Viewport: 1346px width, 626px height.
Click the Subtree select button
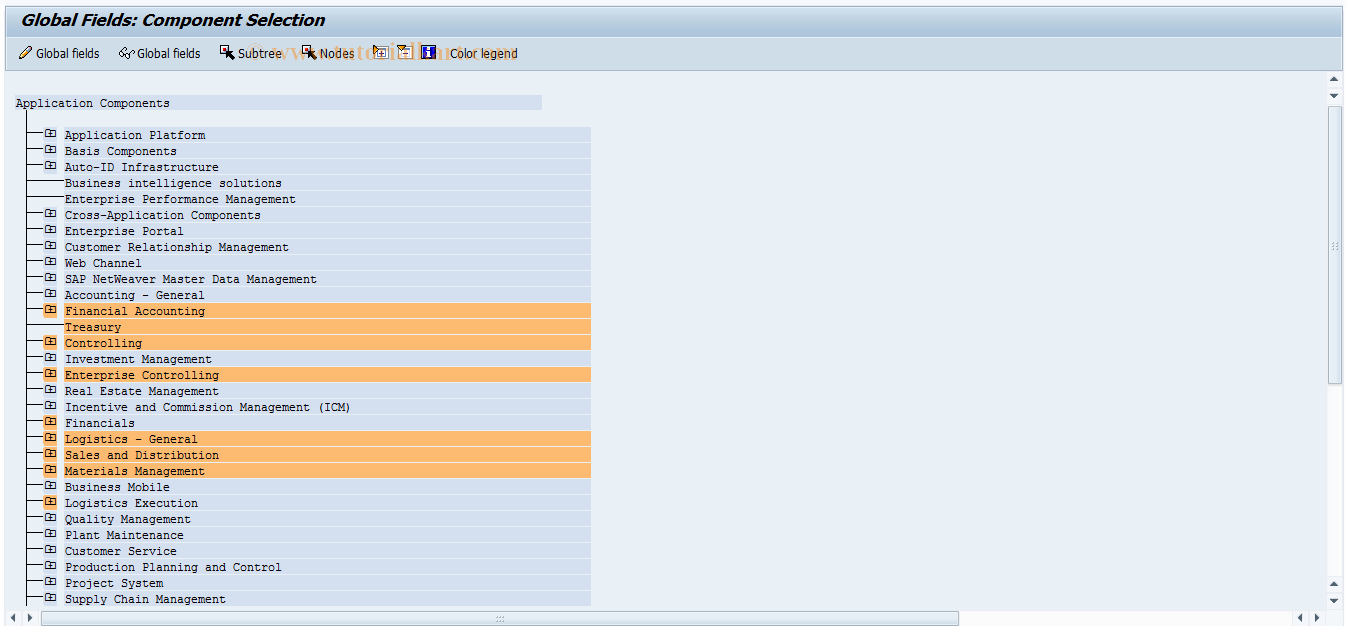(x=251, y=53)
